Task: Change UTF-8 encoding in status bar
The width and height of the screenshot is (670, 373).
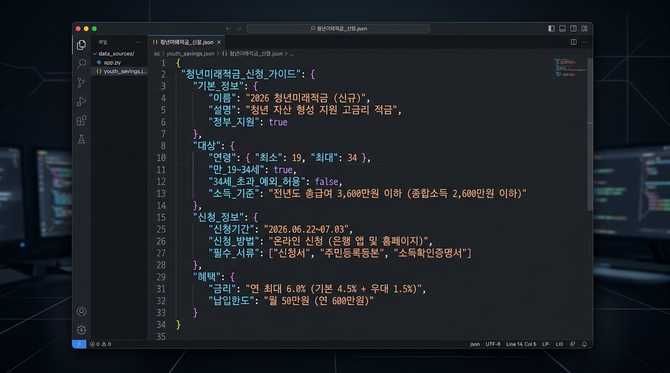Action: click(x=493, y=344)
